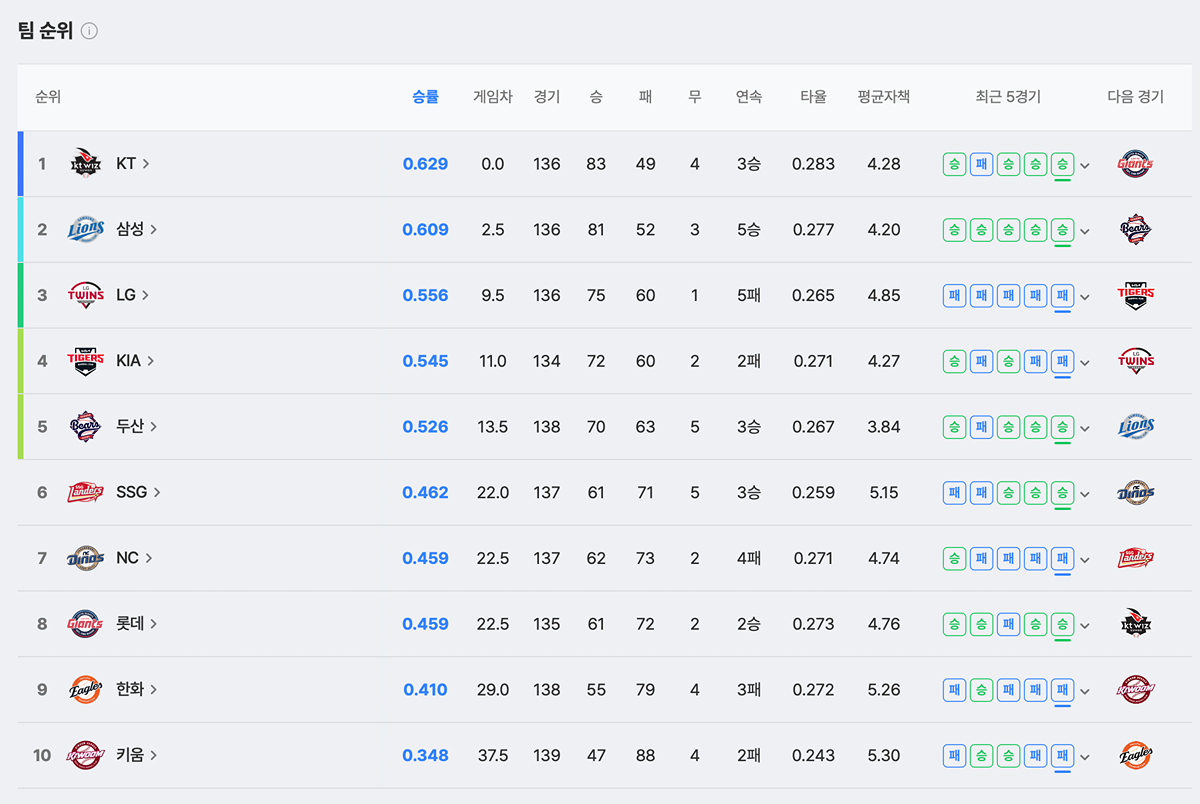Click the KT wiz logo beside the KT team name
Image resolution: width=1200 pixels, height=804 pixels.
point(86,163)
